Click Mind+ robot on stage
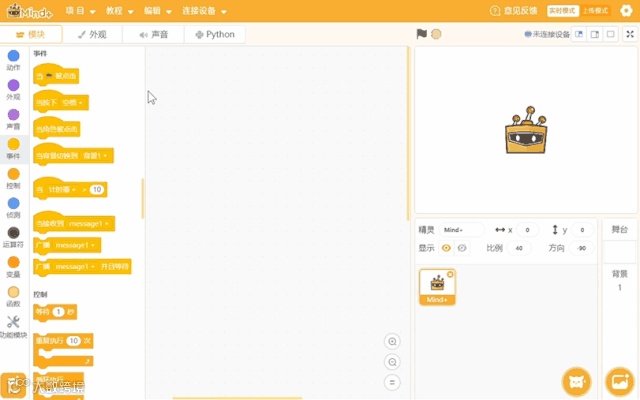Image resolution: width=640 pixels, height=400 pixels. [526, 131]
